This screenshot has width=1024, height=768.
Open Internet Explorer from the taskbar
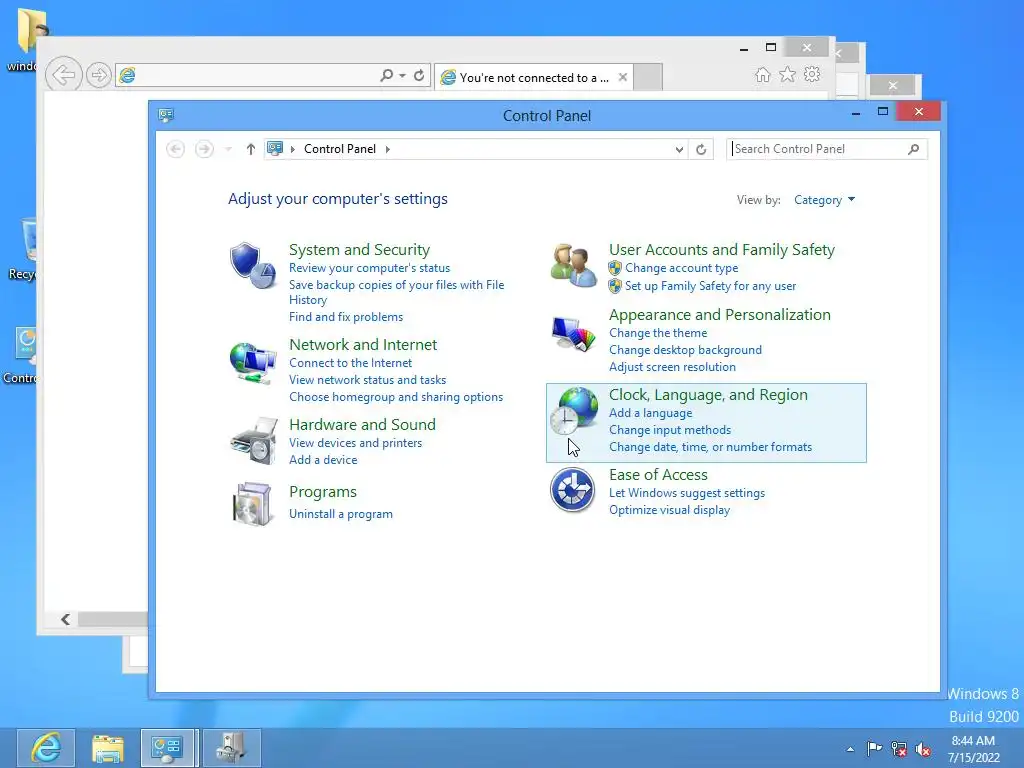tap(46, 748)
